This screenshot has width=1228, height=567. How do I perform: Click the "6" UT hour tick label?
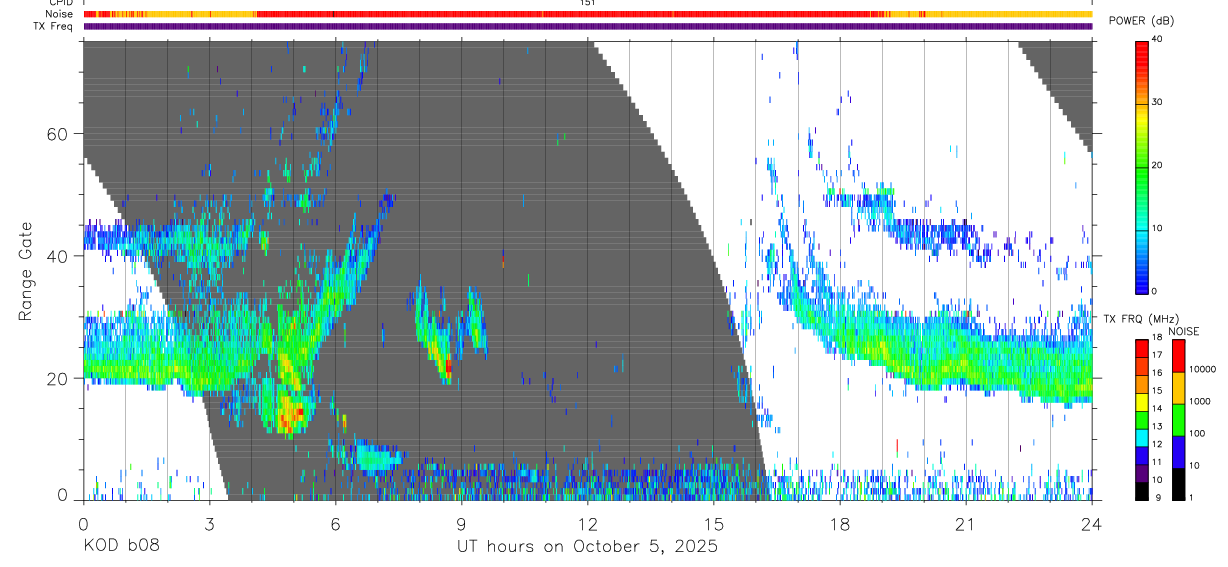pos(335,523)
